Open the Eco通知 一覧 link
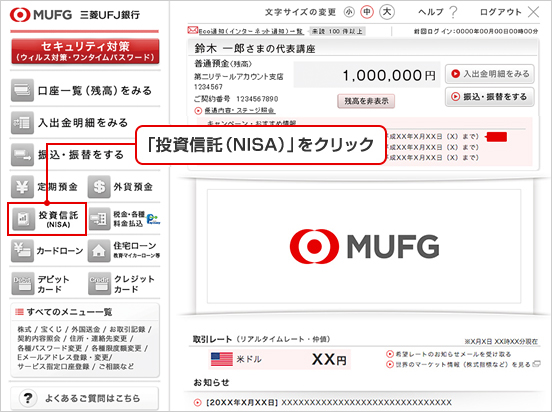Viewport: 552px width, 412px height. tap(251, 31)
